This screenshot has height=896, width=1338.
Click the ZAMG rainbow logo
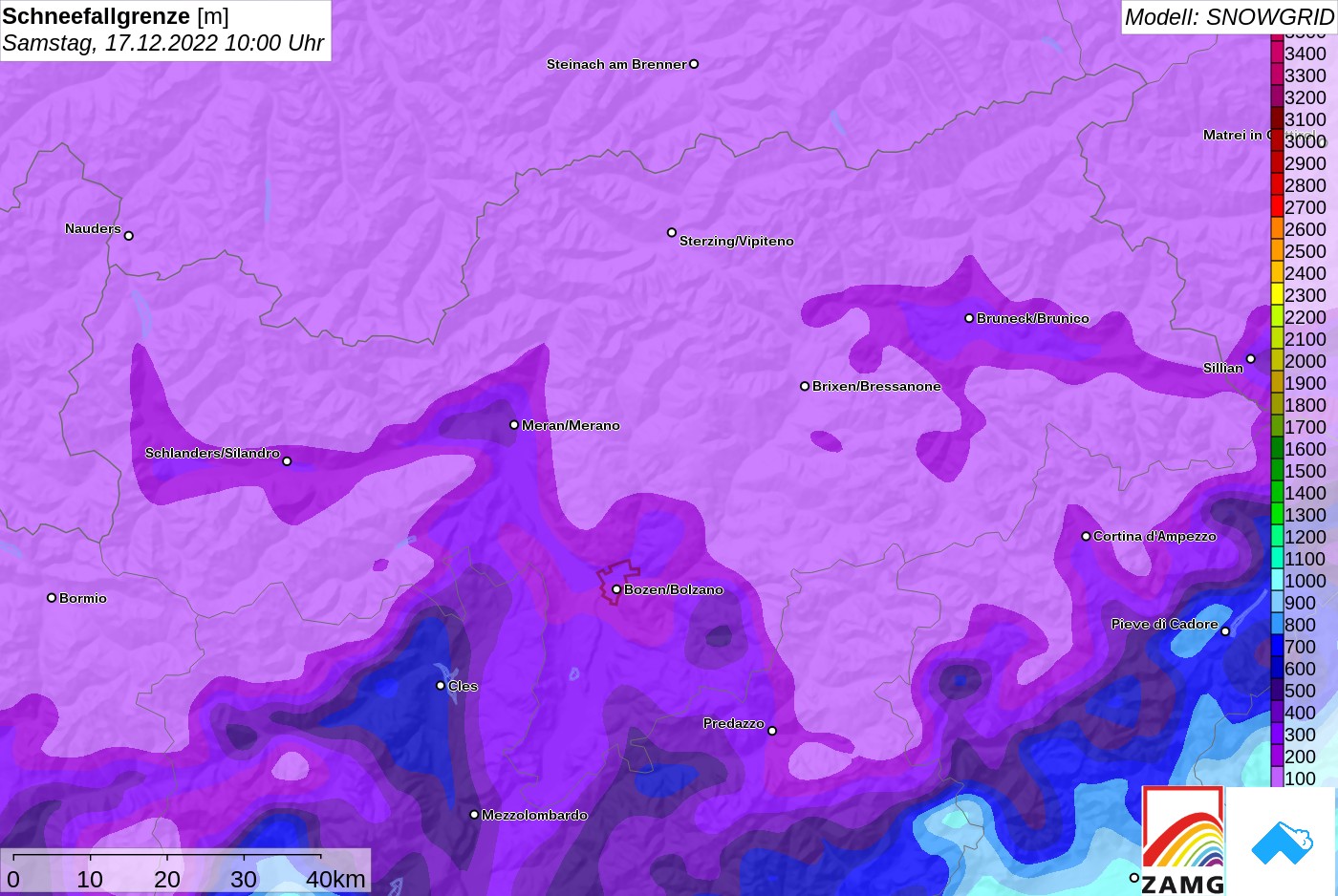pos(1183,840)
